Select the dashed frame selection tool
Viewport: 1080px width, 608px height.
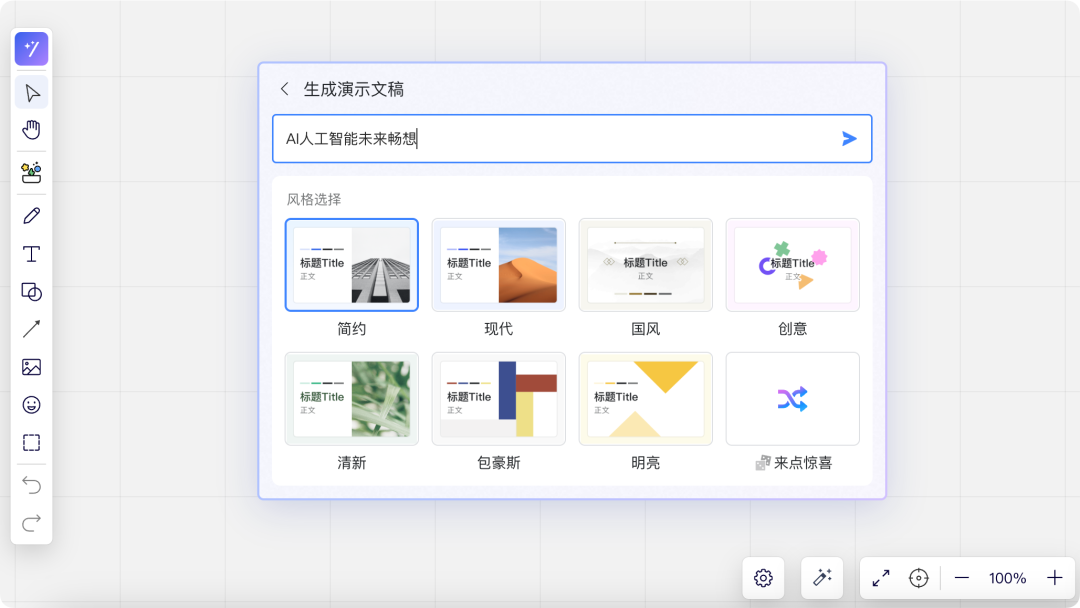[x=31, y=443]
